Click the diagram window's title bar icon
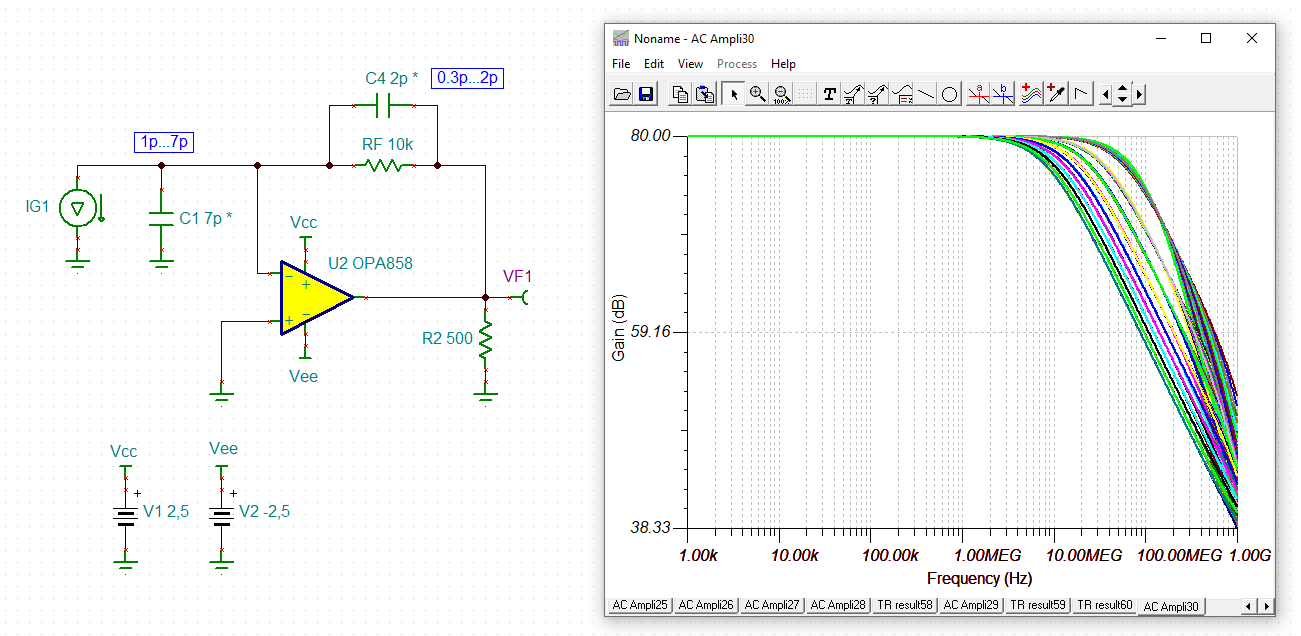Image resolution: width=1301 pixels, height=636 pixels. coord(621,38)
